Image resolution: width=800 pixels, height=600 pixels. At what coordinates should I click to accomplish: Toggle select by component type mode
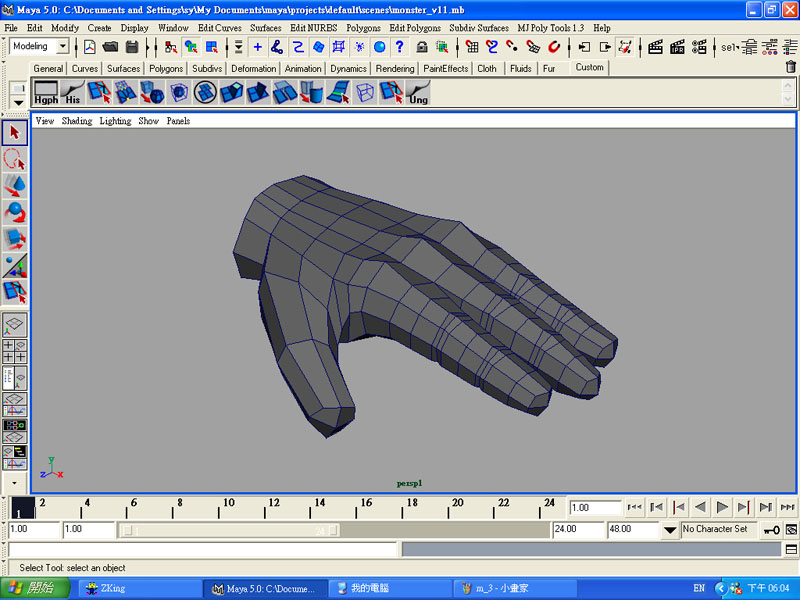pyautogui.click(x=211, y=47)
